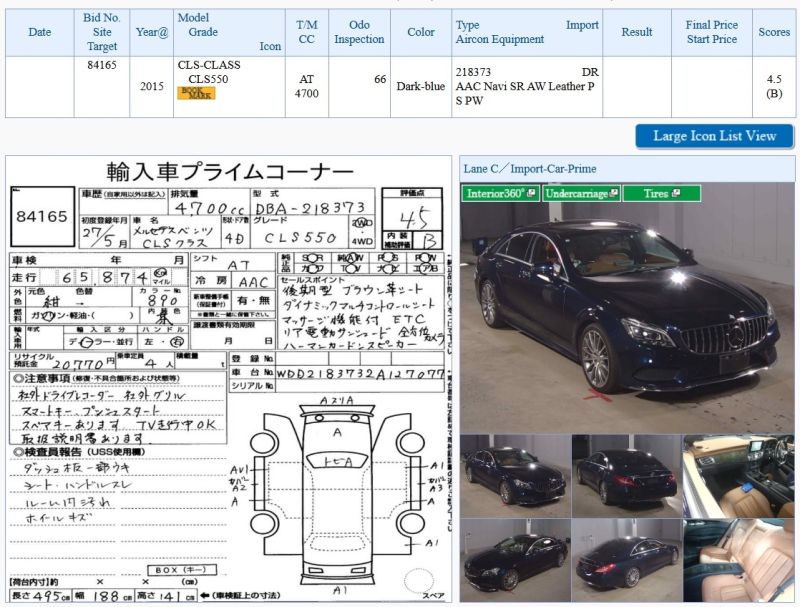Click the Model Grade Icon header
800x607 pixels.
coord(229,32)
